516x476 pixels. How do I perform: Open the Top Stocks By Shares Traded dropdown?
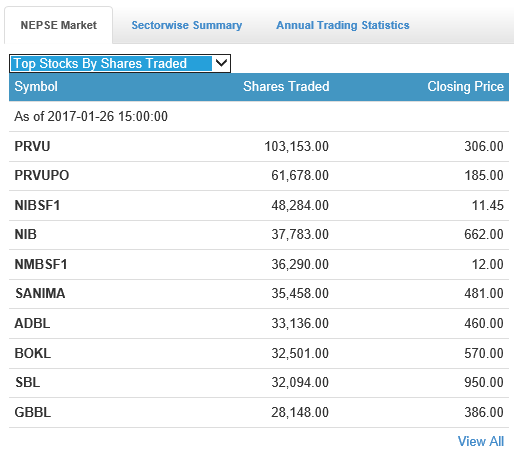point(120,63)
